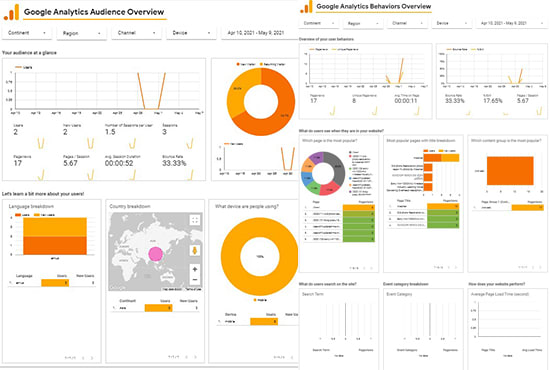Click the Search Term chart title

[x=313, y=294]
